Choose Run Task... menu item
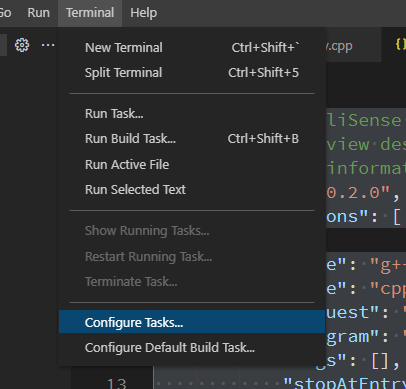This screenshot has width=406, height=389. coord(192,114)
